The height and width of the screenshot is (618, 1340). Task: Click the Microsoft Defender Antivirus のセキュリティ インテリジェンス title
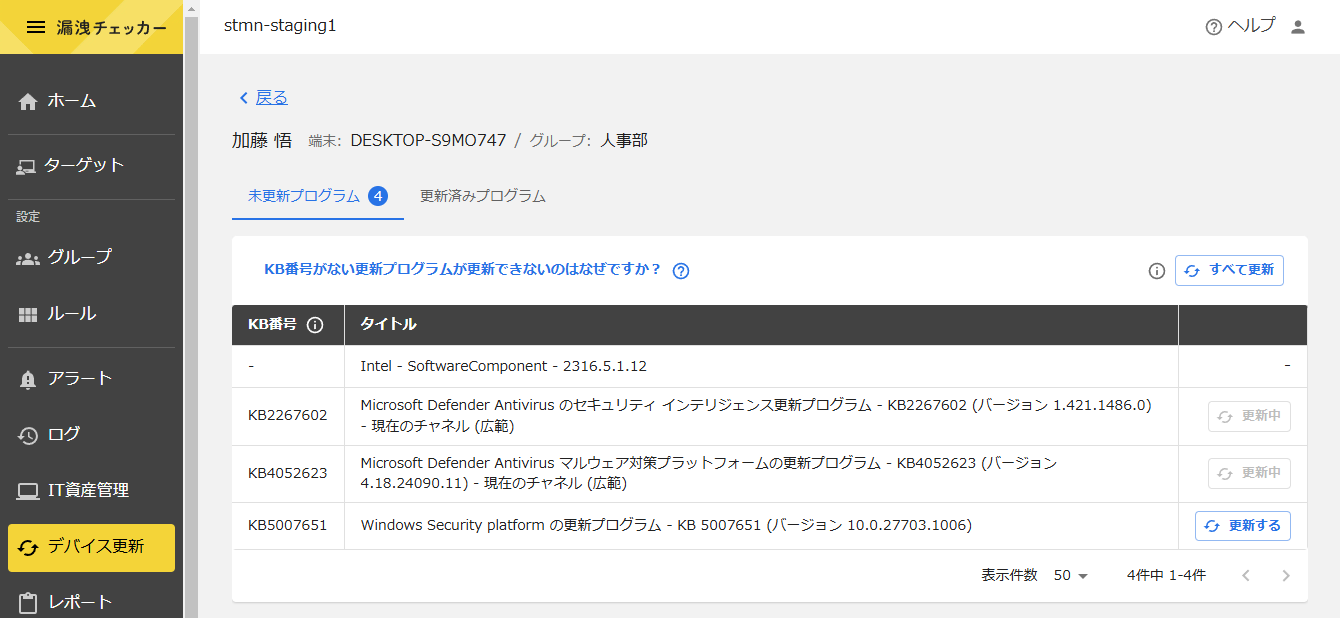tap(756, 416)
